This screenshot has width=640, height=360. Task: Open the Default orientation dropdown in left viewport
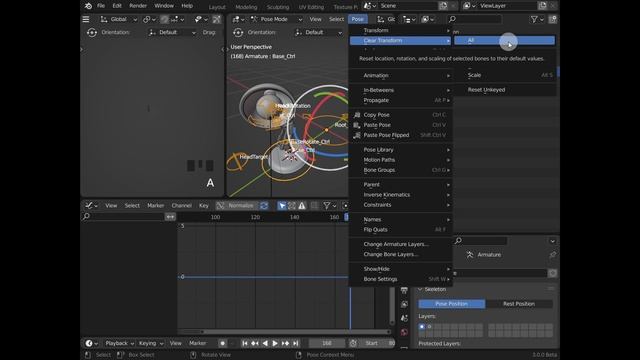point(172,32)
